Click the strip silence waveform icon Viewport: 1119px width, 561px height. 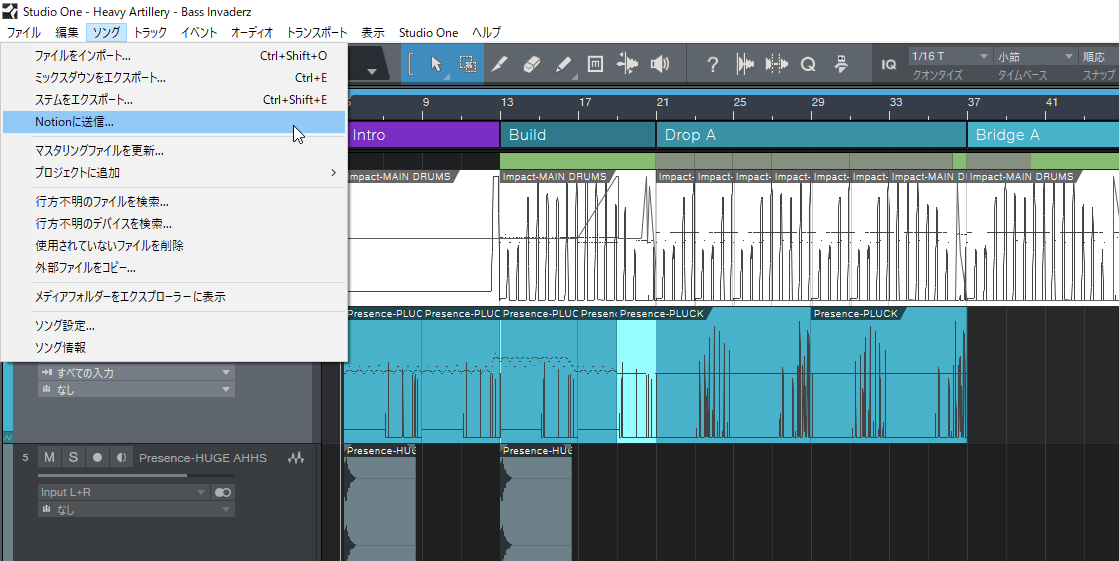[744, 64]
